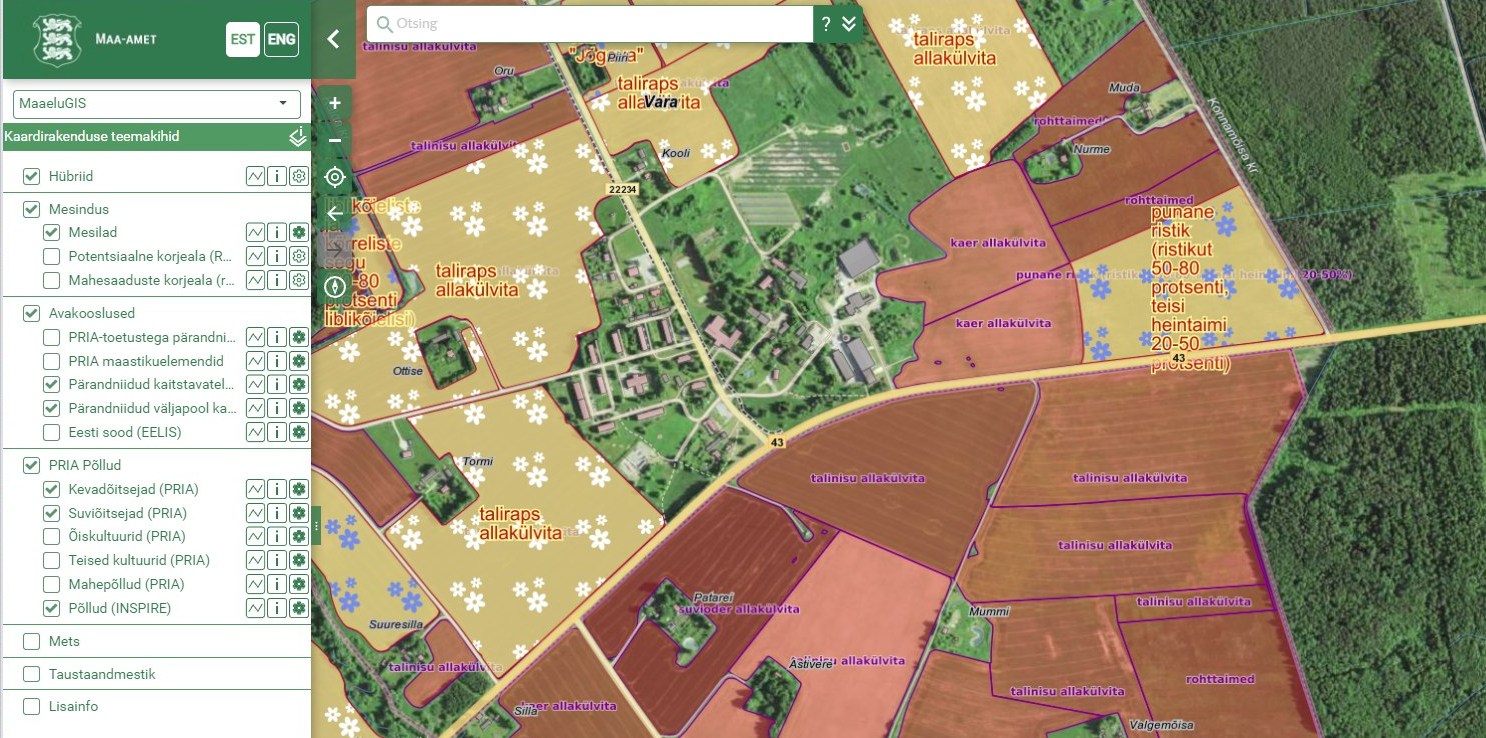
Task: Expand search options double chevron
Action: coord(850,24)
